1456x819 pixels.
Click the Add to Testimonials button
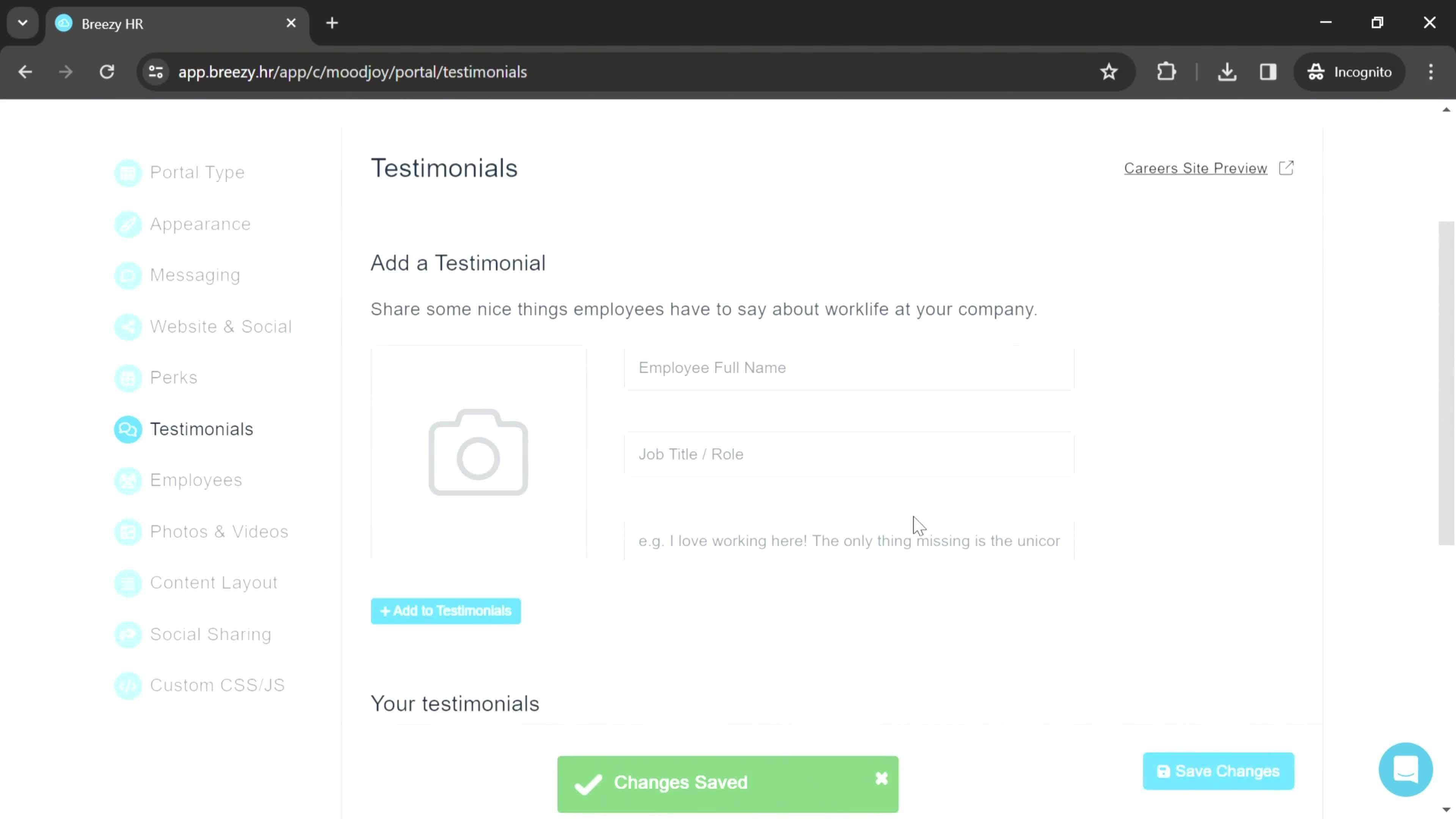click(447, 611)
